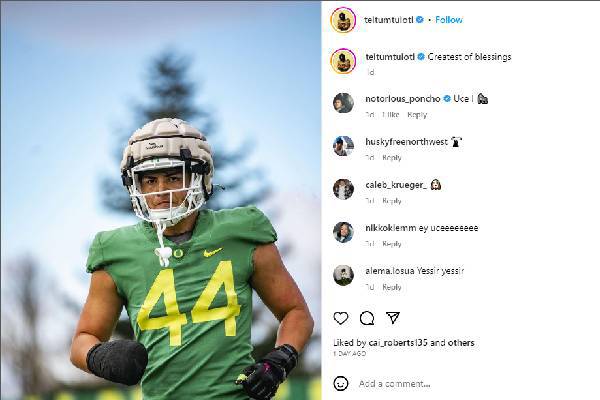This screenshot has width=600, height=400.
Task: Click notorious_poncho's avatar
Action: [343, 103]
